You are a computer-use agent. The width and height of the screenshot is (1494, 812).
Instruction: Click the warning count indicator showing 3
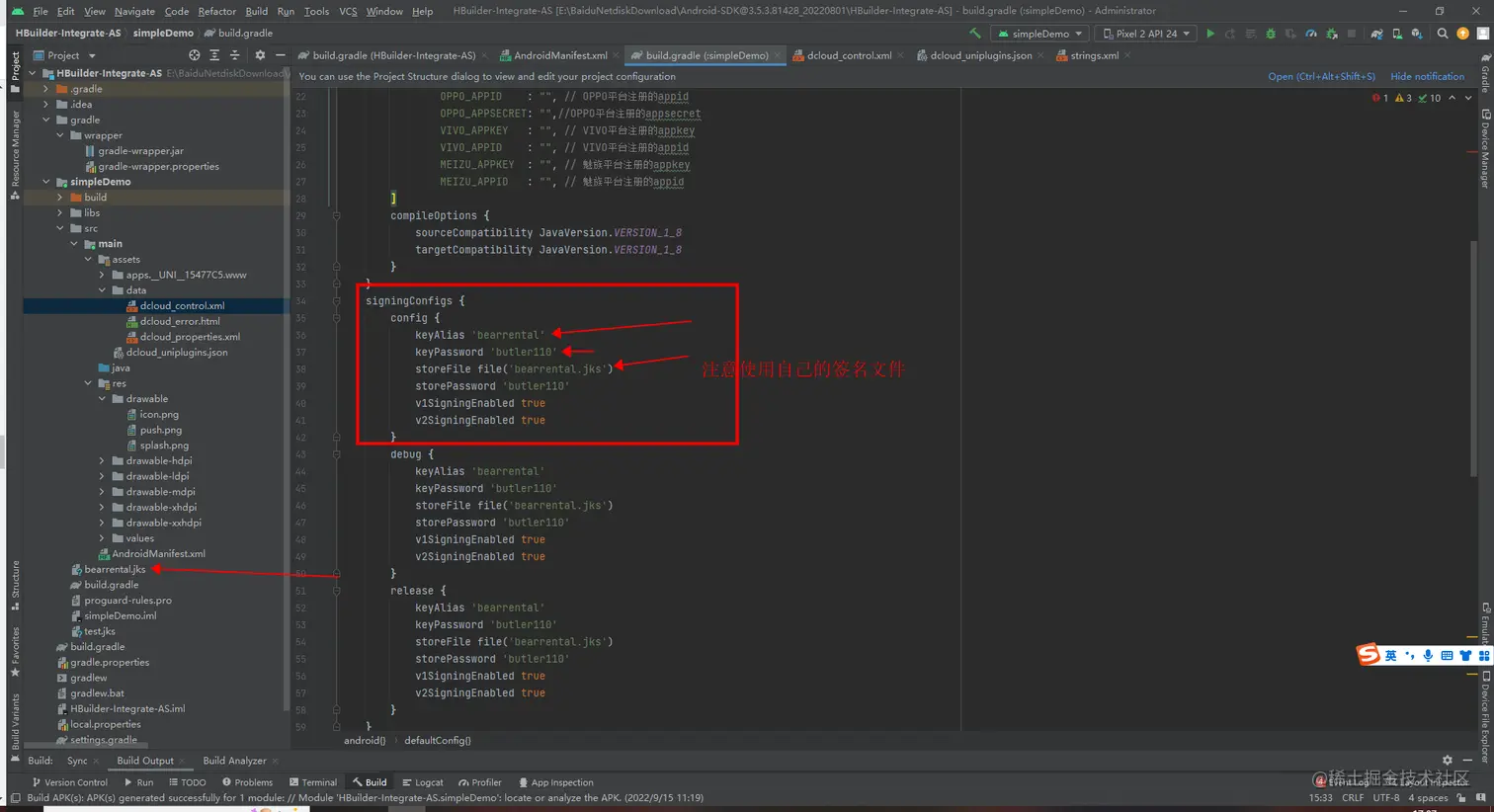click(x=1403, y=98)
